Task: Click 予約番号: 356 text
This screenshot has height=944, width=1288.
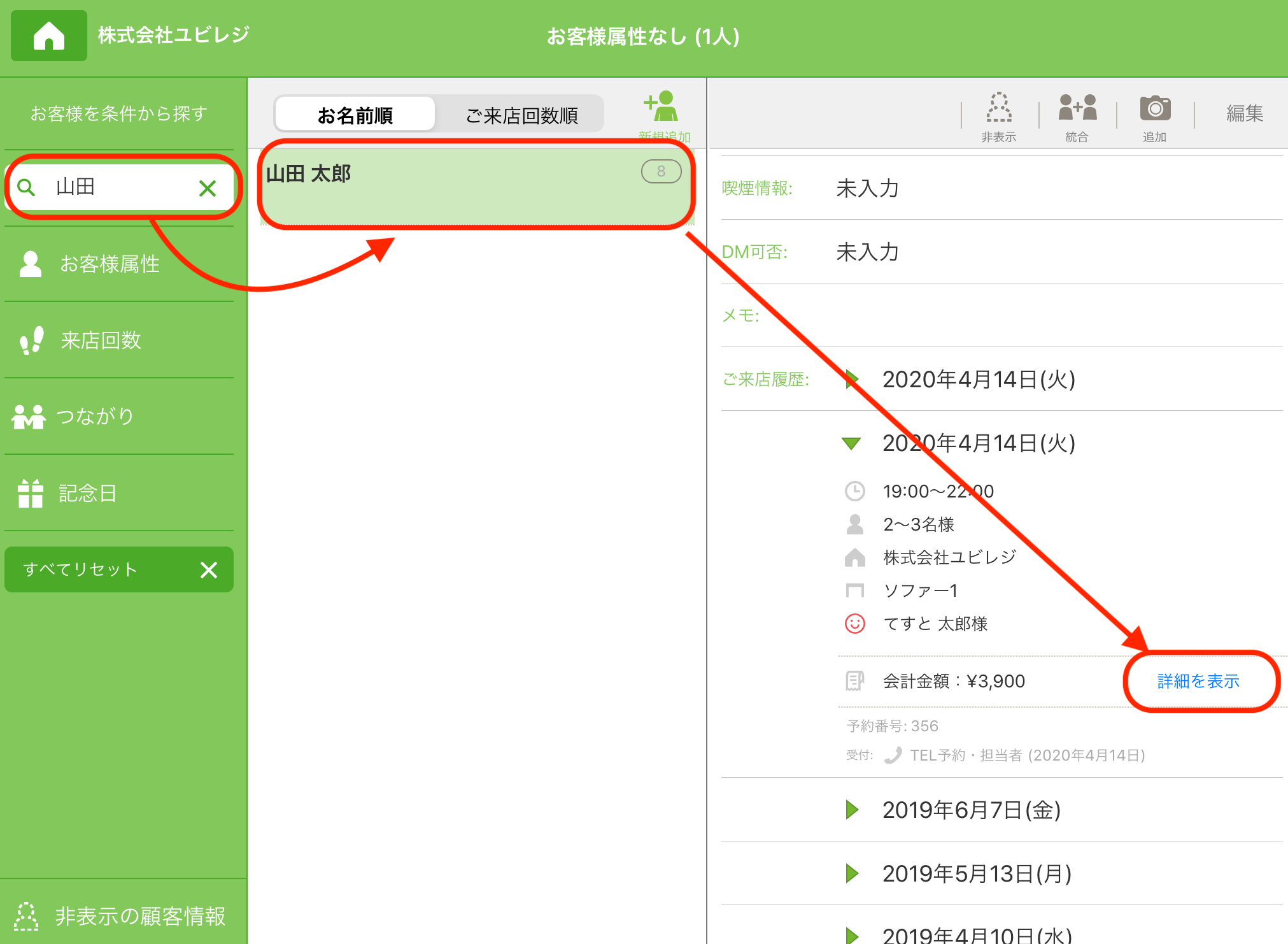Action: [x=893, y=726]
